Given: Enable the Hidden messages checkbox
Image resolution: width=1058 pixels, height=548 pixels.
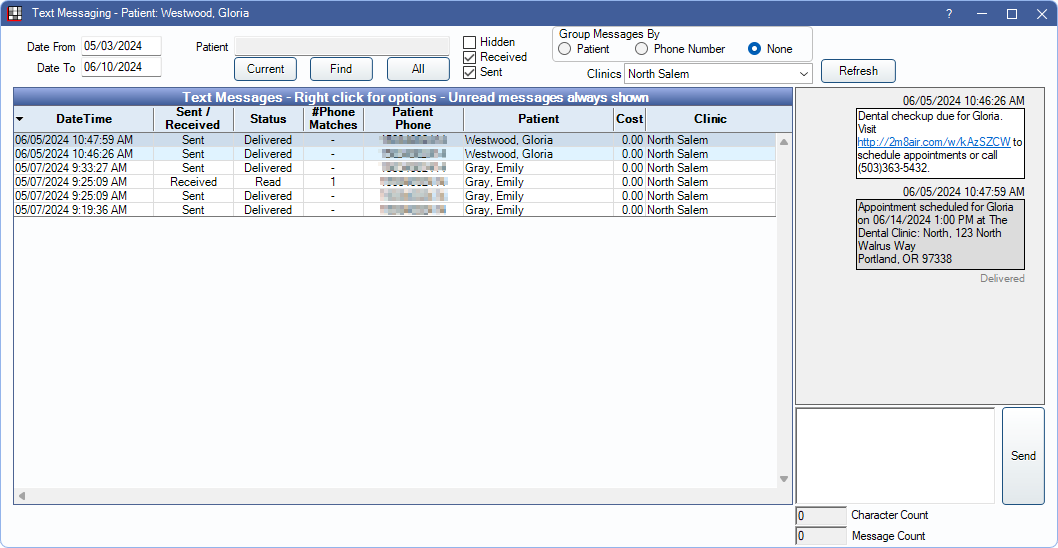Looking at the screenshot, I should tap(470, 42).
